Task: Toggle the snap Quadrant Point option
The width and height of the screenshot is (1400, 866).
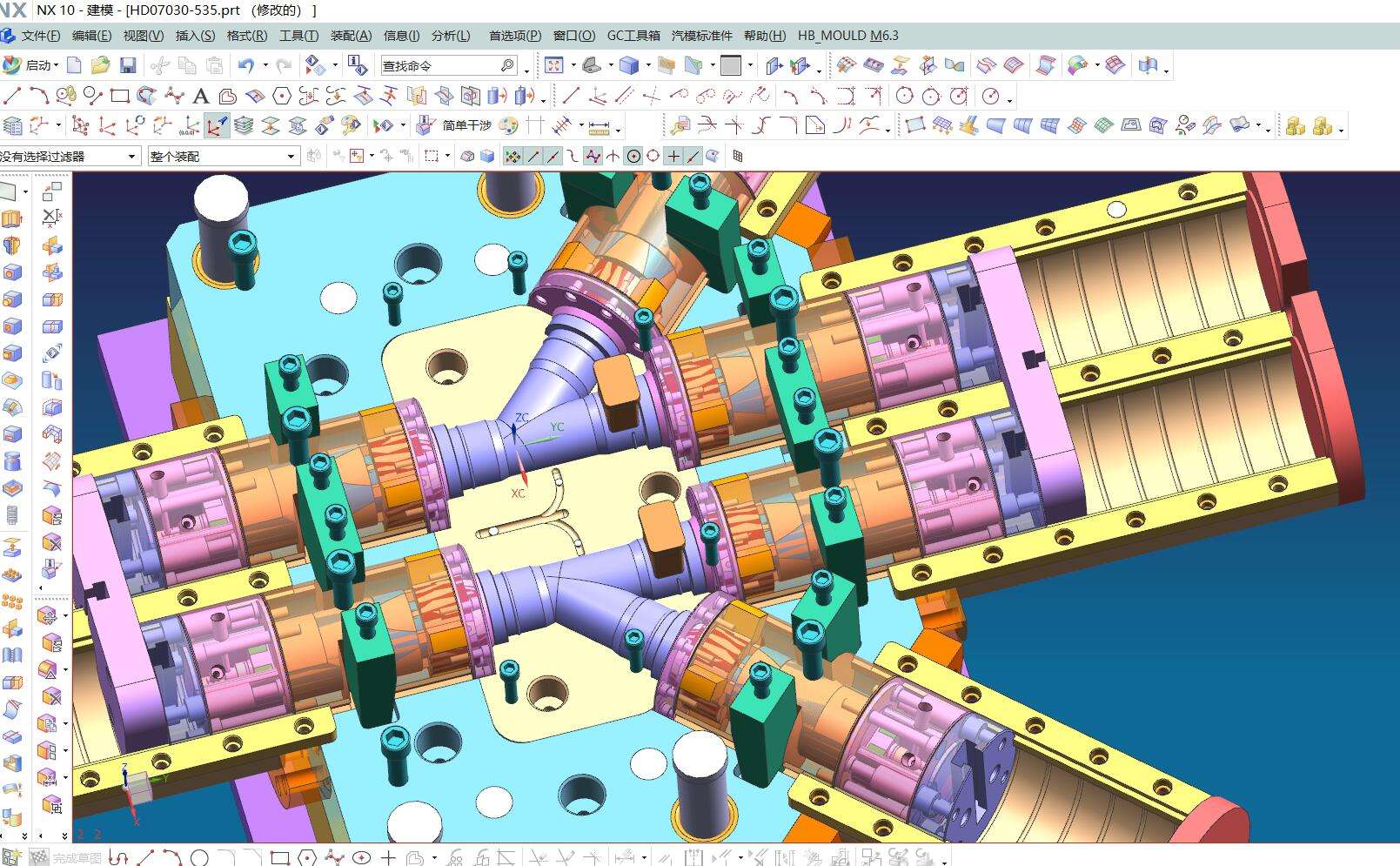Action: [653, 156]
